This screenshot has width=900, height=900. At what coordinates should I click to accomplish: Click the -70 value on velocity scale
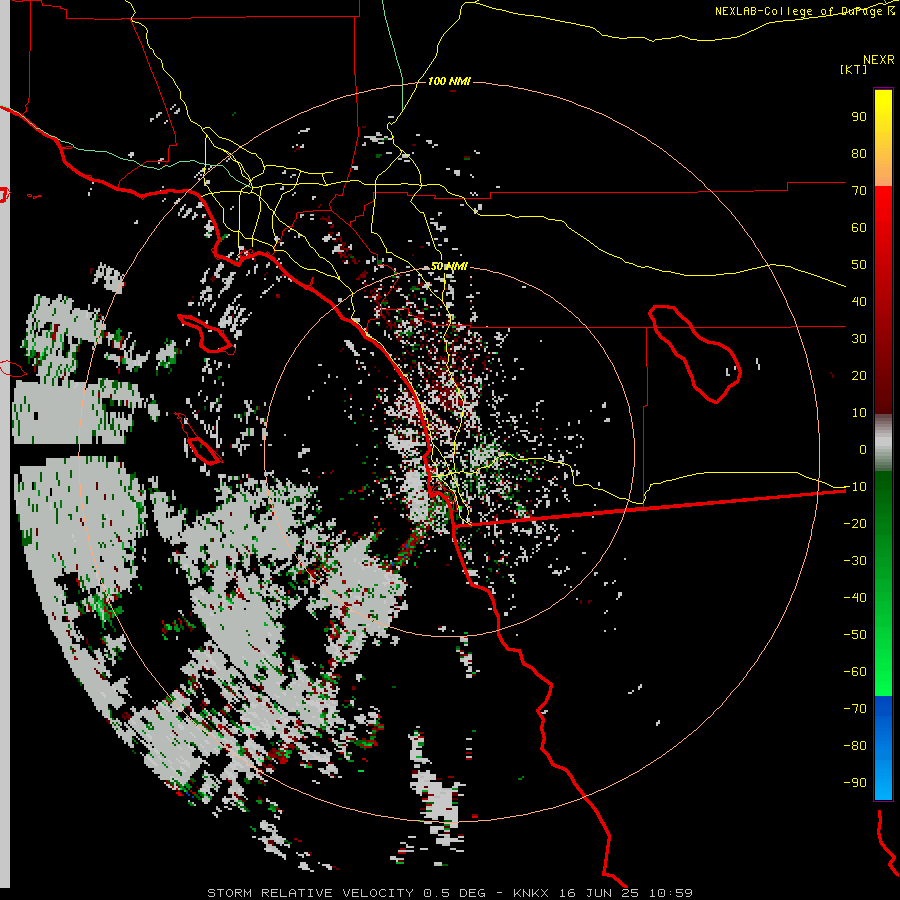(x=855, y=709)
